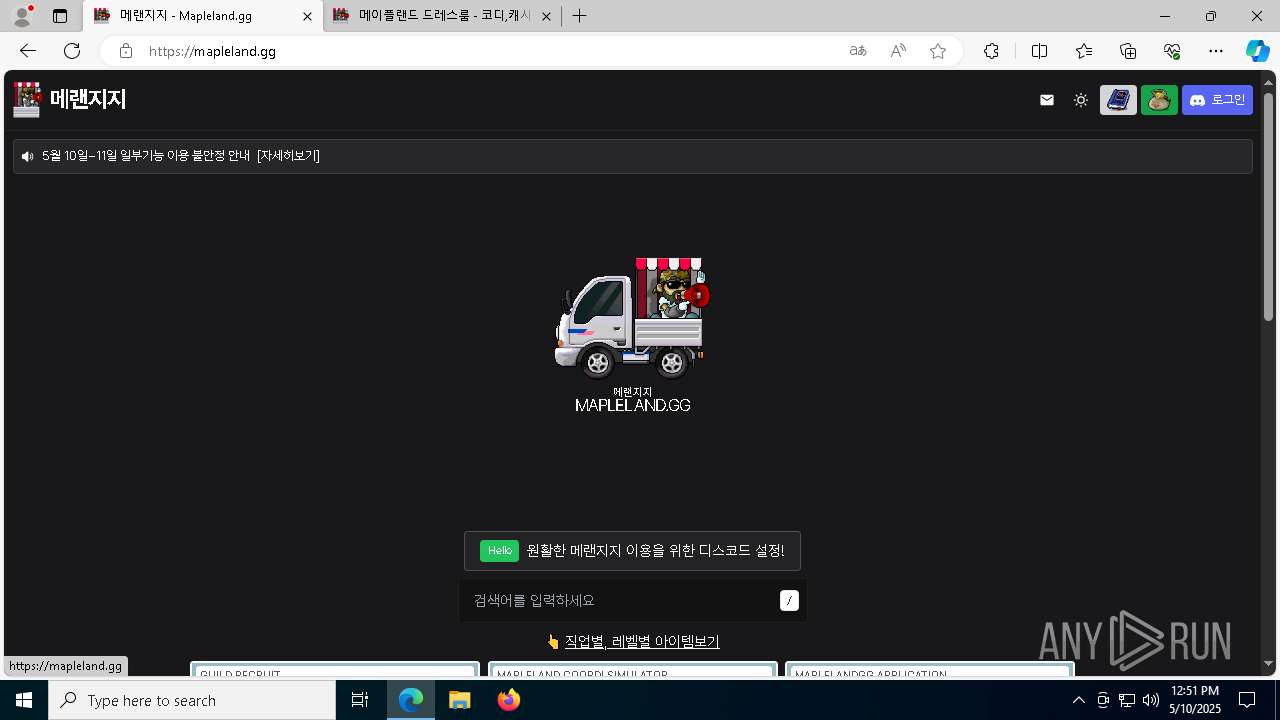
Task: Open the green money bag icon button
Action: (x=1159, y=100)
